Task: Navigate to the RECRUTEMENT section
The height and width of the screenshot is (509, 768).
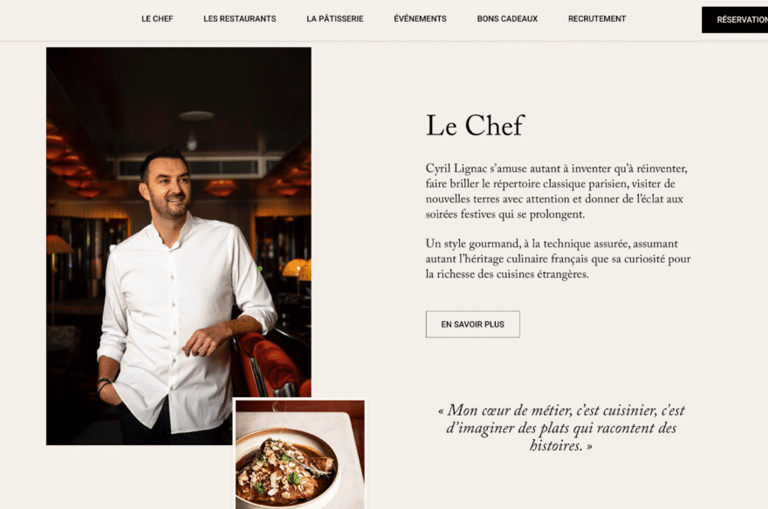Action: pyautogui.click(x=597, y=19)
